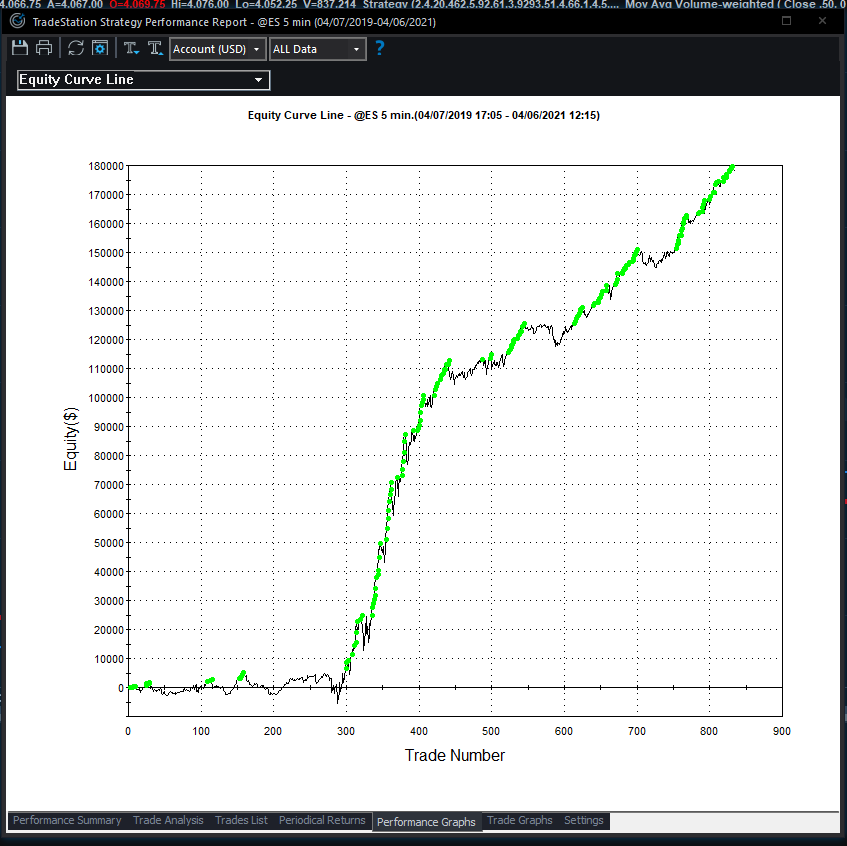Open report settings via the gear icon
The height and width of the screenshot is (846, 847).
[x=99, y=47]
